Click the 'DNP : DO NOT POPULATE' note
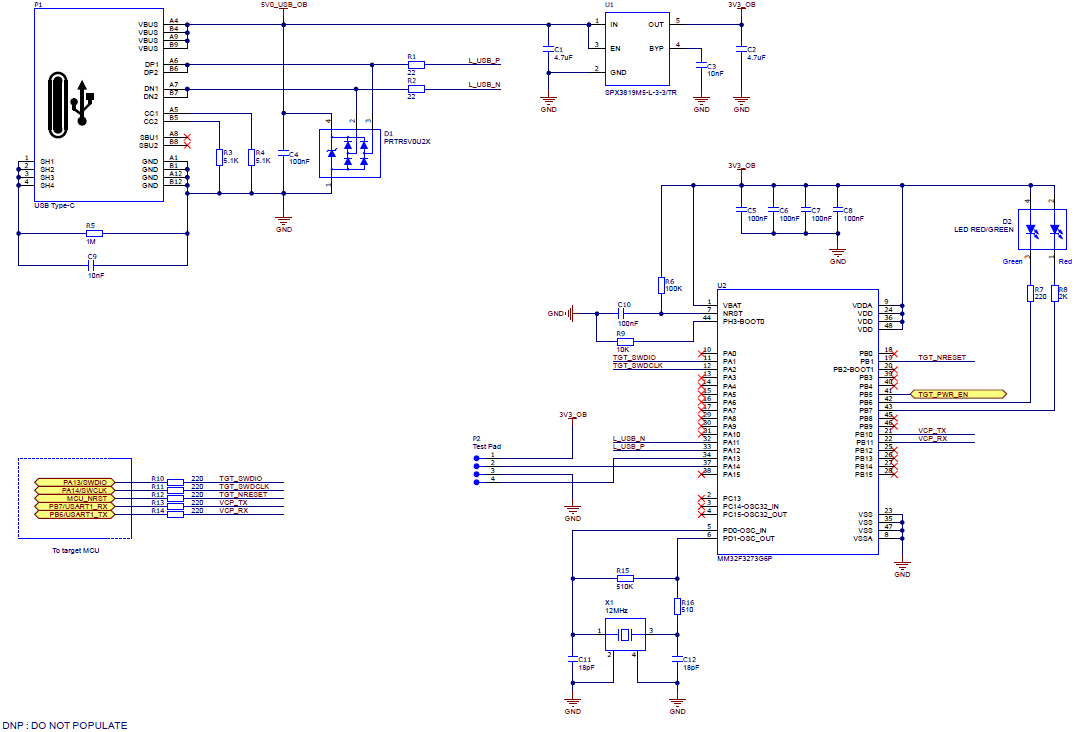This screenshot has height=732, width=1074. tap(65, 725)
